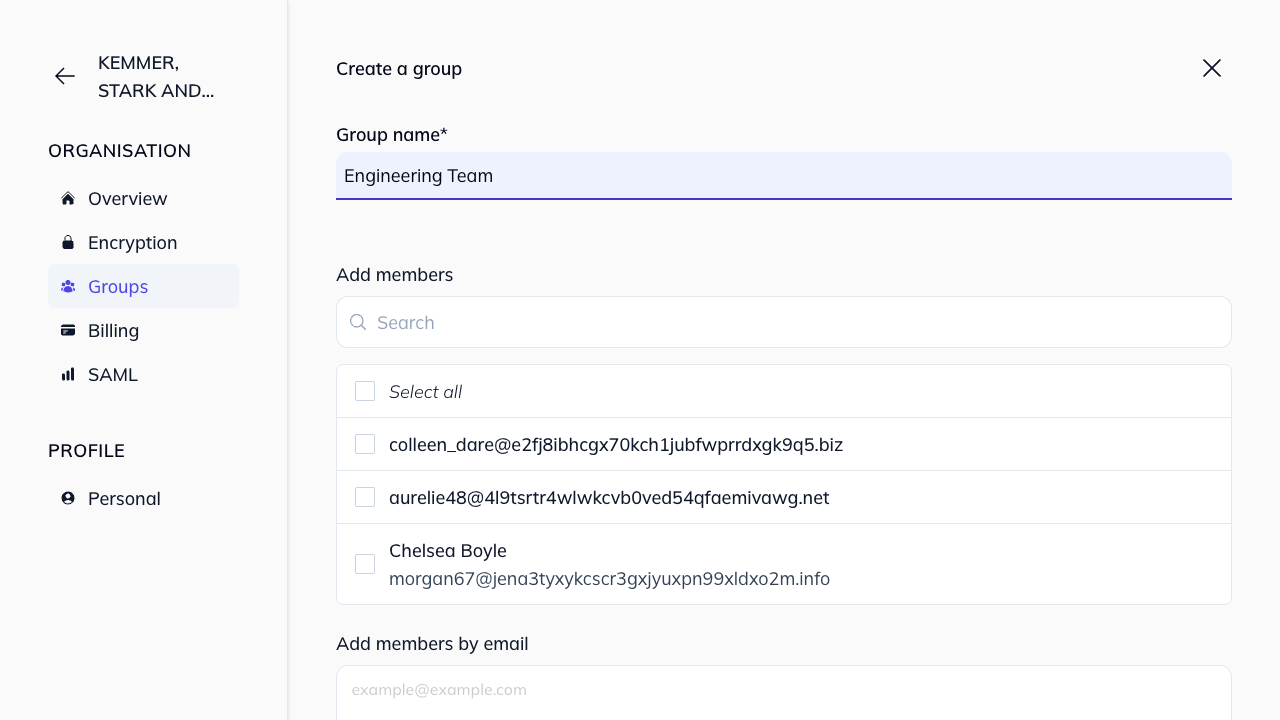Select Billing from the Organisation menu

[113, 330]
